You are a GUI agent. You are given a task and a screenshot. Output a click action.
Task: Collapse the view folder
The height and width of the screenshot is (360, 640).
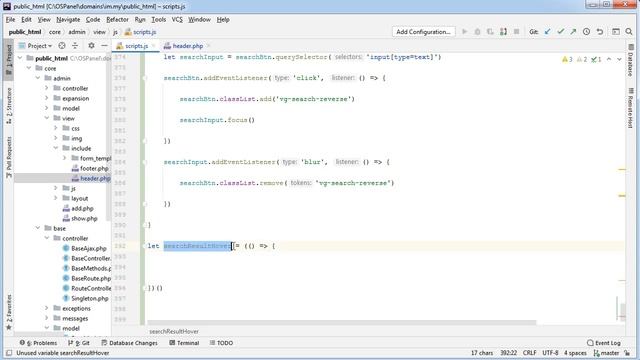point(47,118)
